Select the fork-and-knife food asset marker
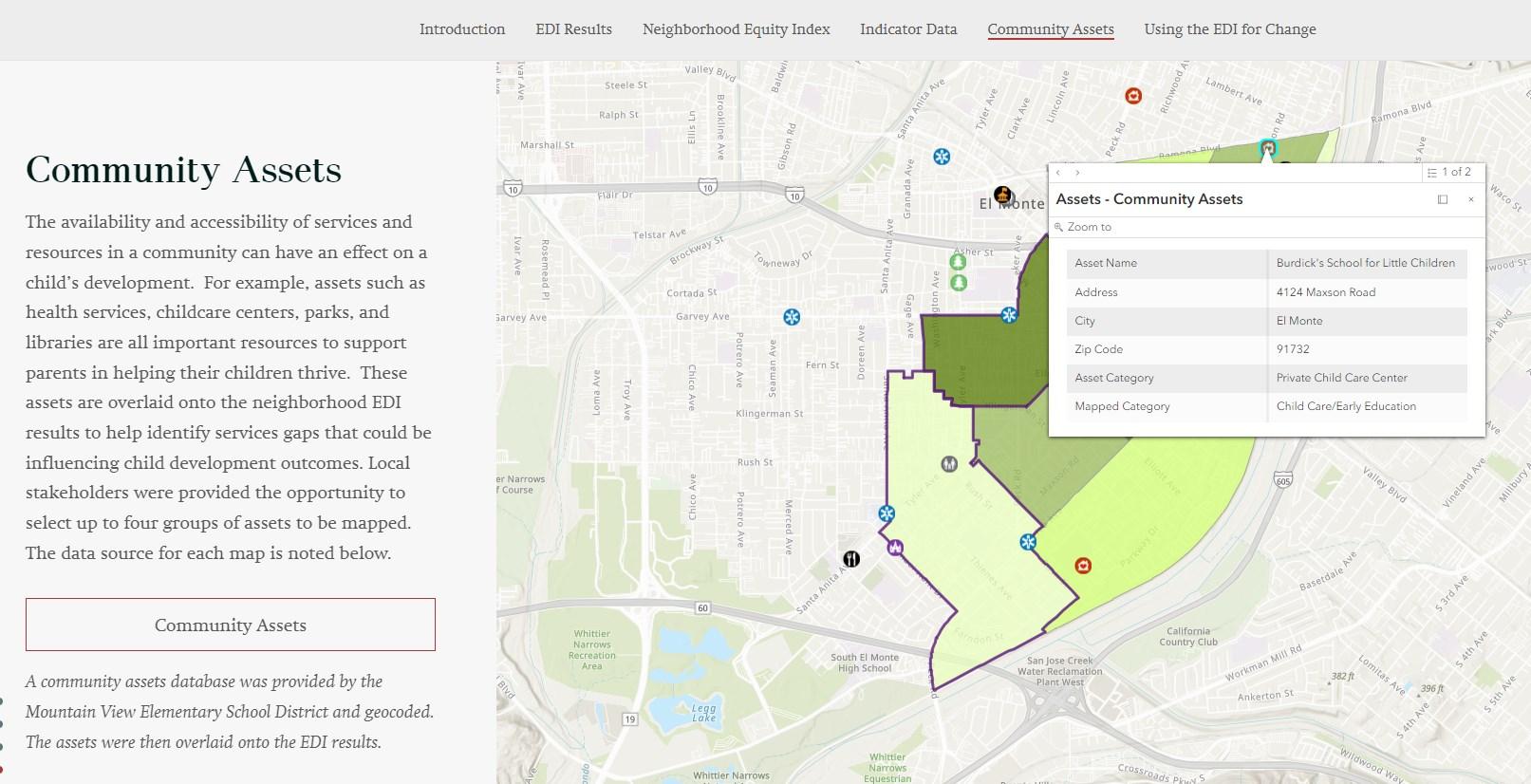Image resolution: width=1531 pixels, height=784 pixels. (851, 559)
